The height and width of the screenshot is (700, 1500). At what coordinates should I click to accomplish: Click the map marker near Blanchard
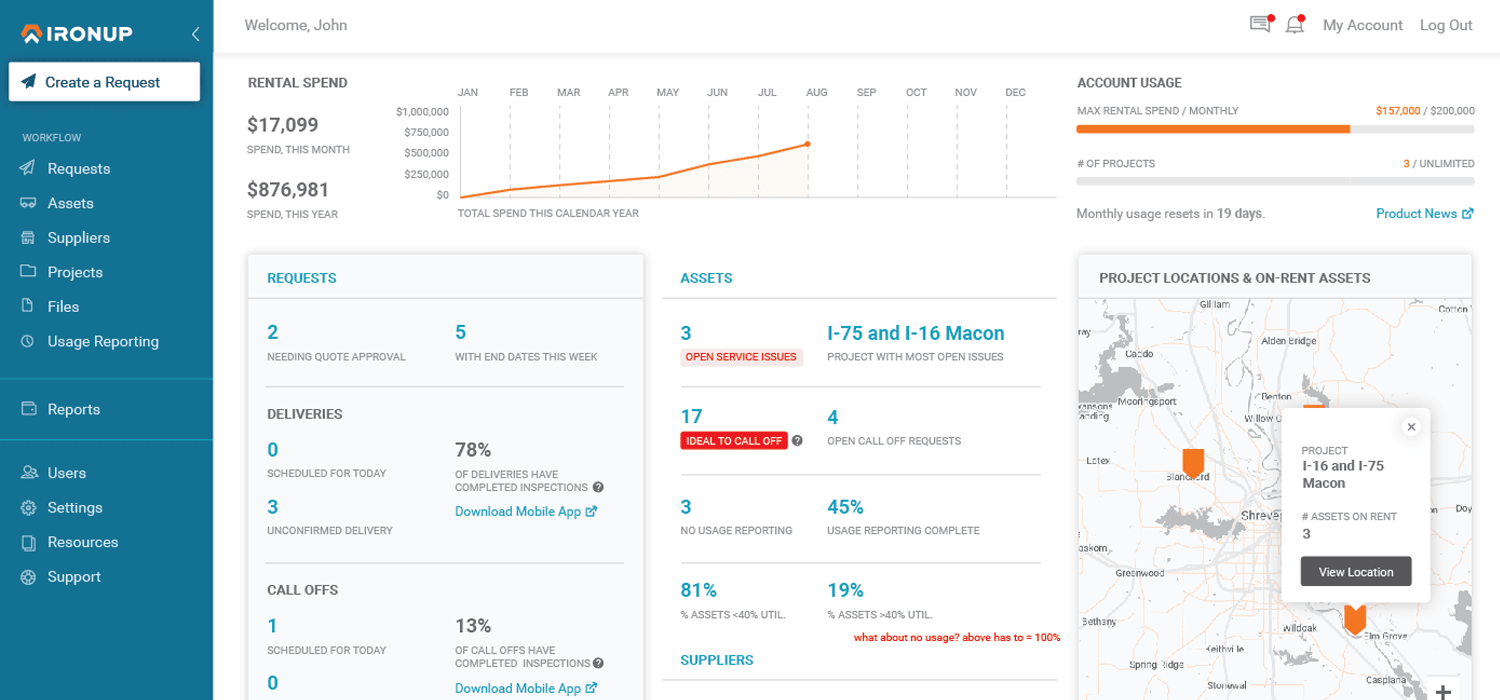tap(1193, 463)
